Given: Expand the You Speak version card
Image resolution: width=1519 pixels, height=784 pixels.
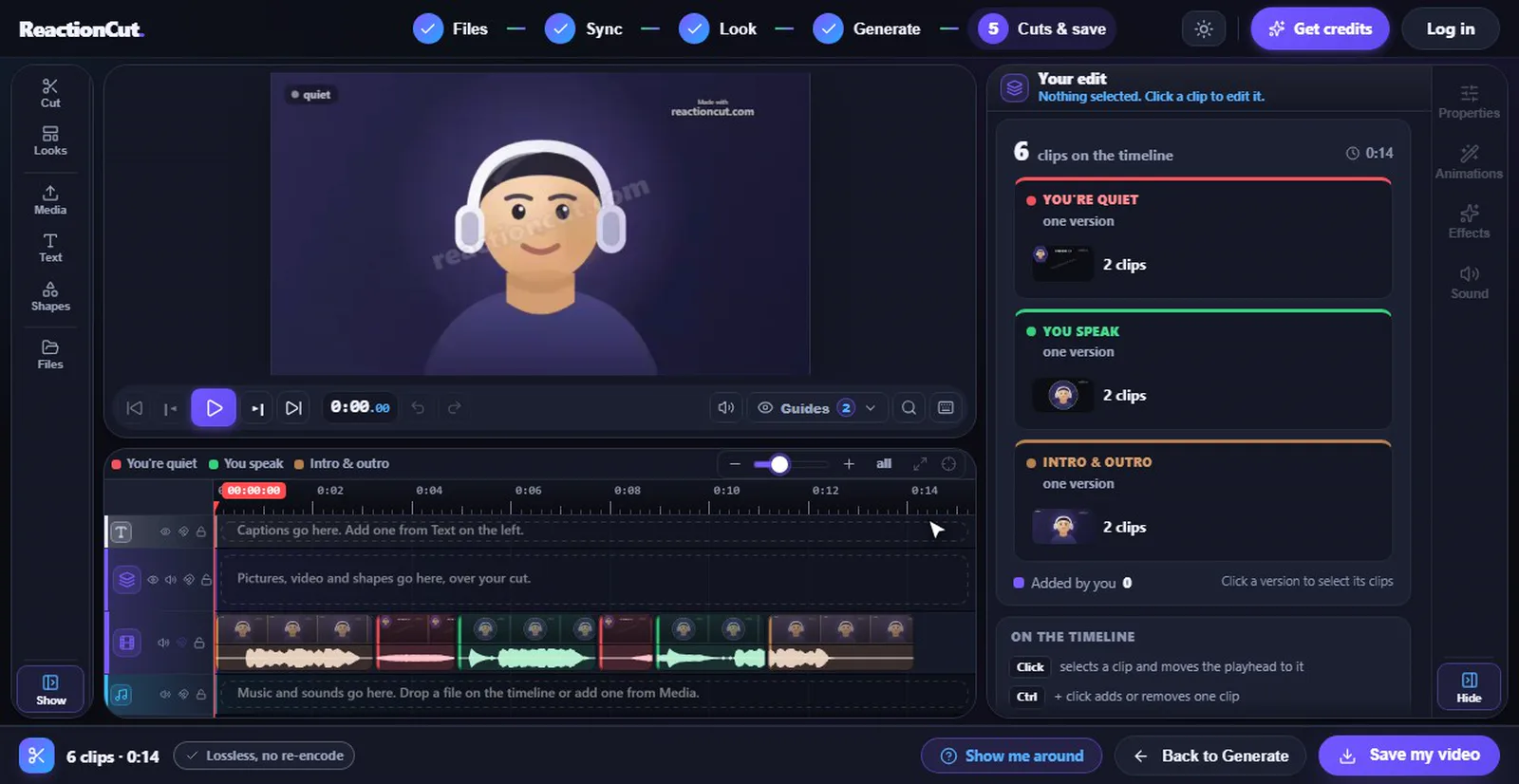Looking at the screenshot, I should (x=1203, y=368).
